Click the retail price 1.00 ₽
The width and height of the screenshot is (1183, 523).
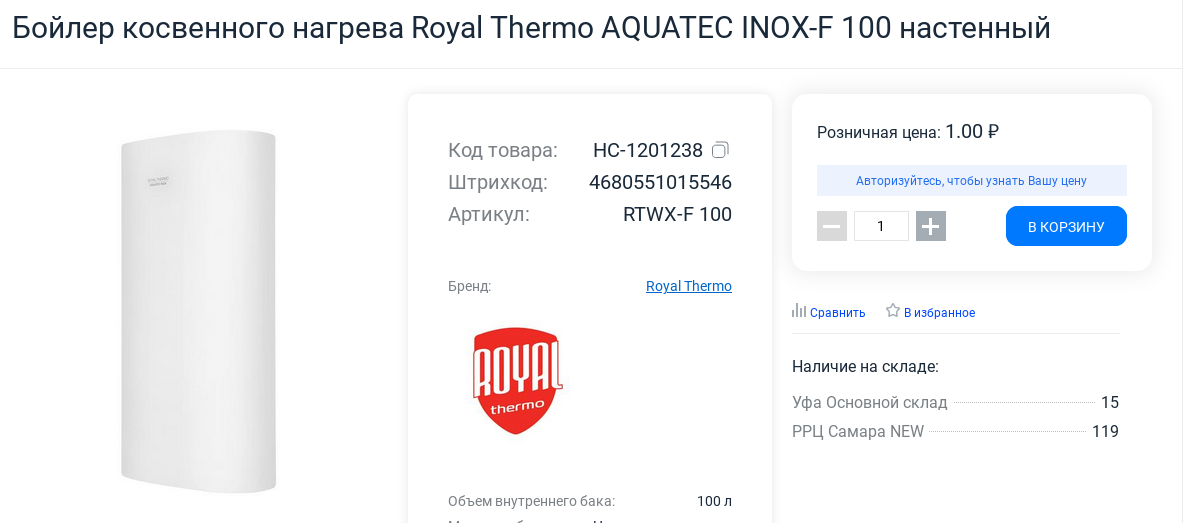(x=972, y=131)
